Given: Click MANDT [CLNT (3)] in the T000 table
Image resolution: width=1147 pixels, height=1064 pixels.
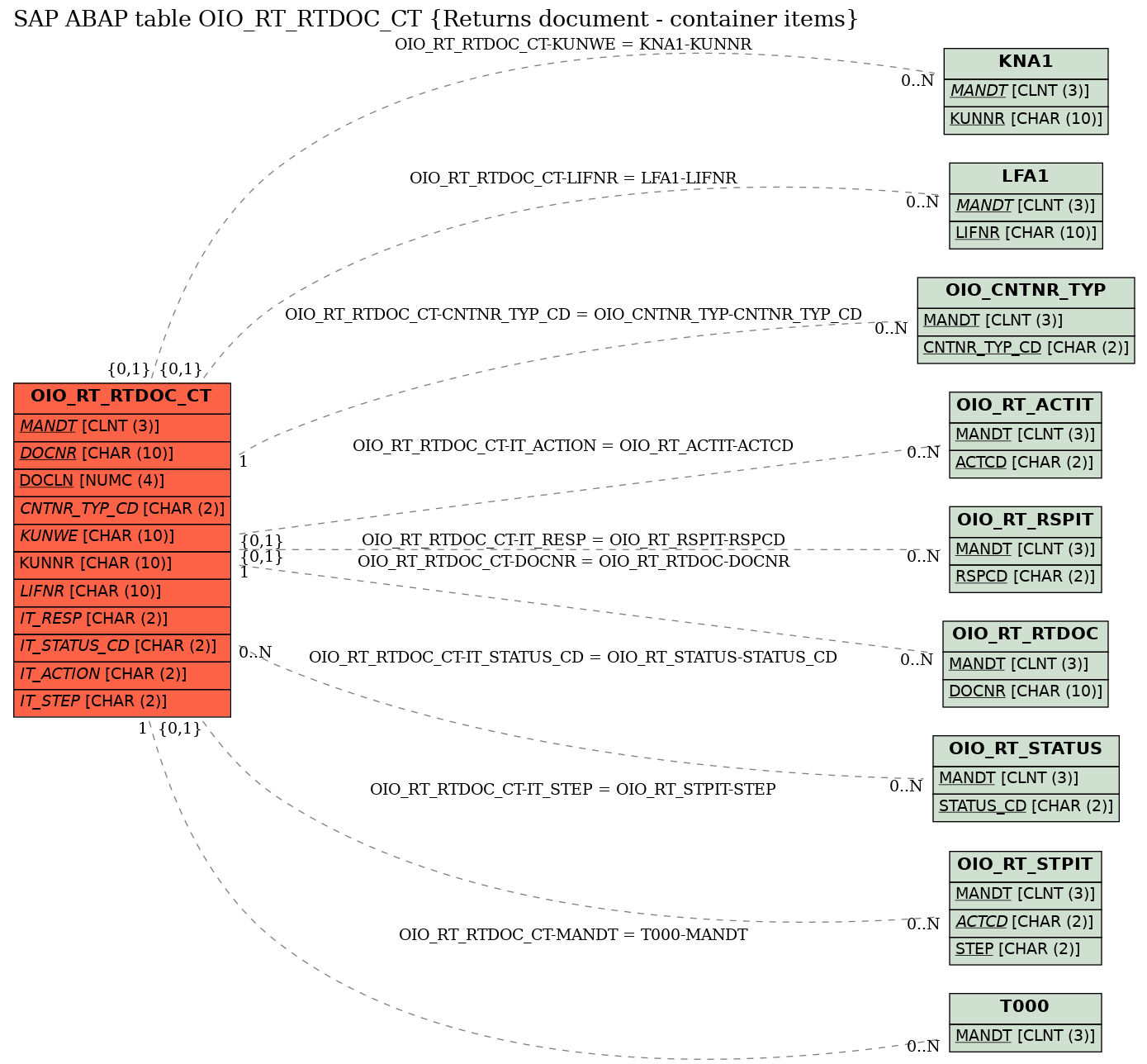Looking at the screenshot, I should coord(1026,1037).
